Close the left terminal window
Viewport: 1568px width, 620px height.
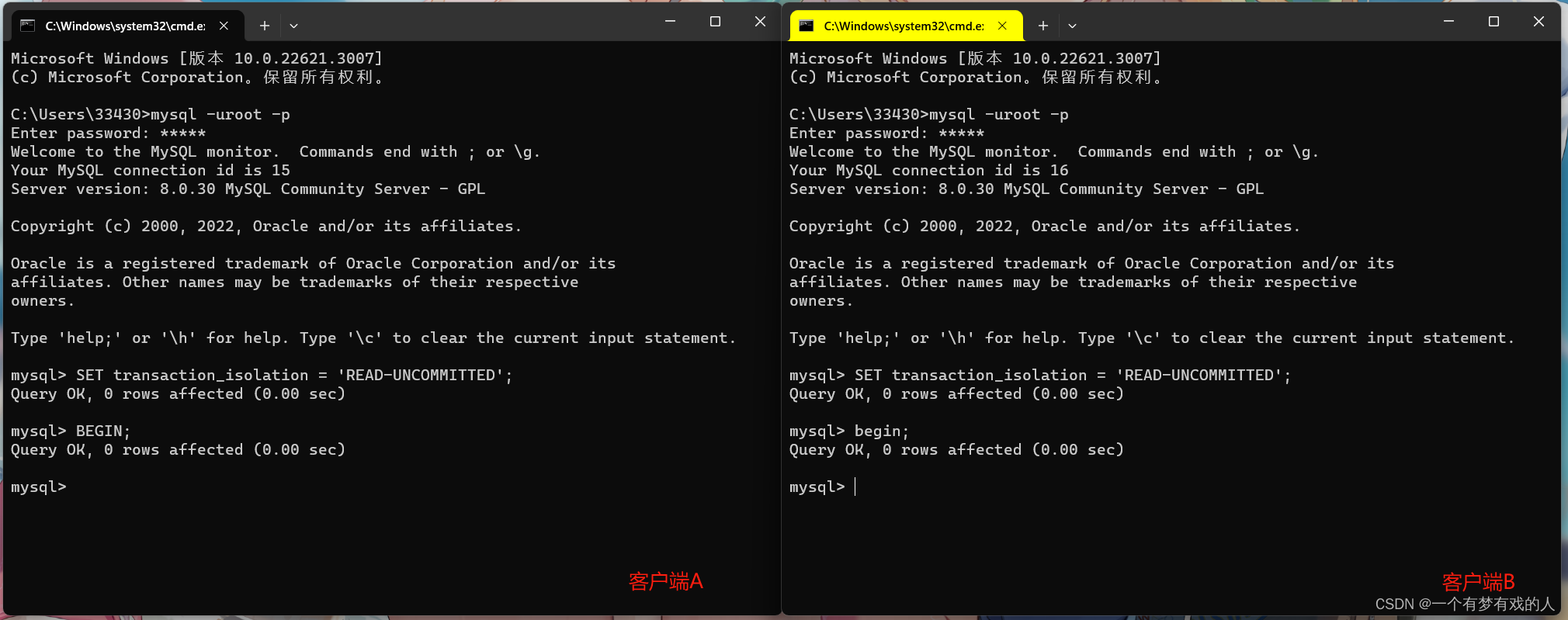(761, 22)
